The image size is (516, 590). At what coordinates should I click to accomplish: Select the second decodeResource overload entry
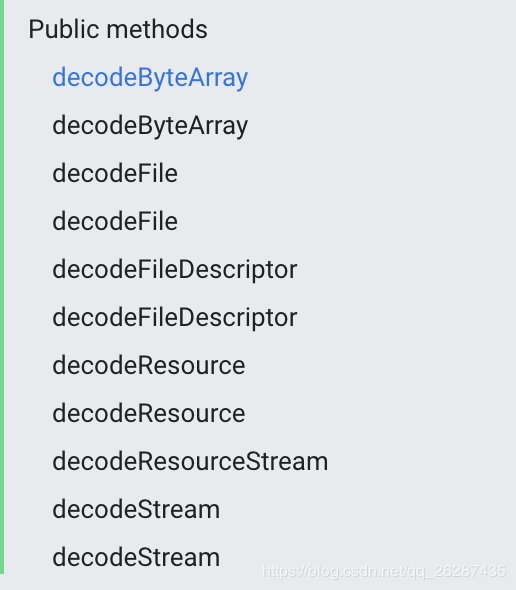[x=149, y=414]
